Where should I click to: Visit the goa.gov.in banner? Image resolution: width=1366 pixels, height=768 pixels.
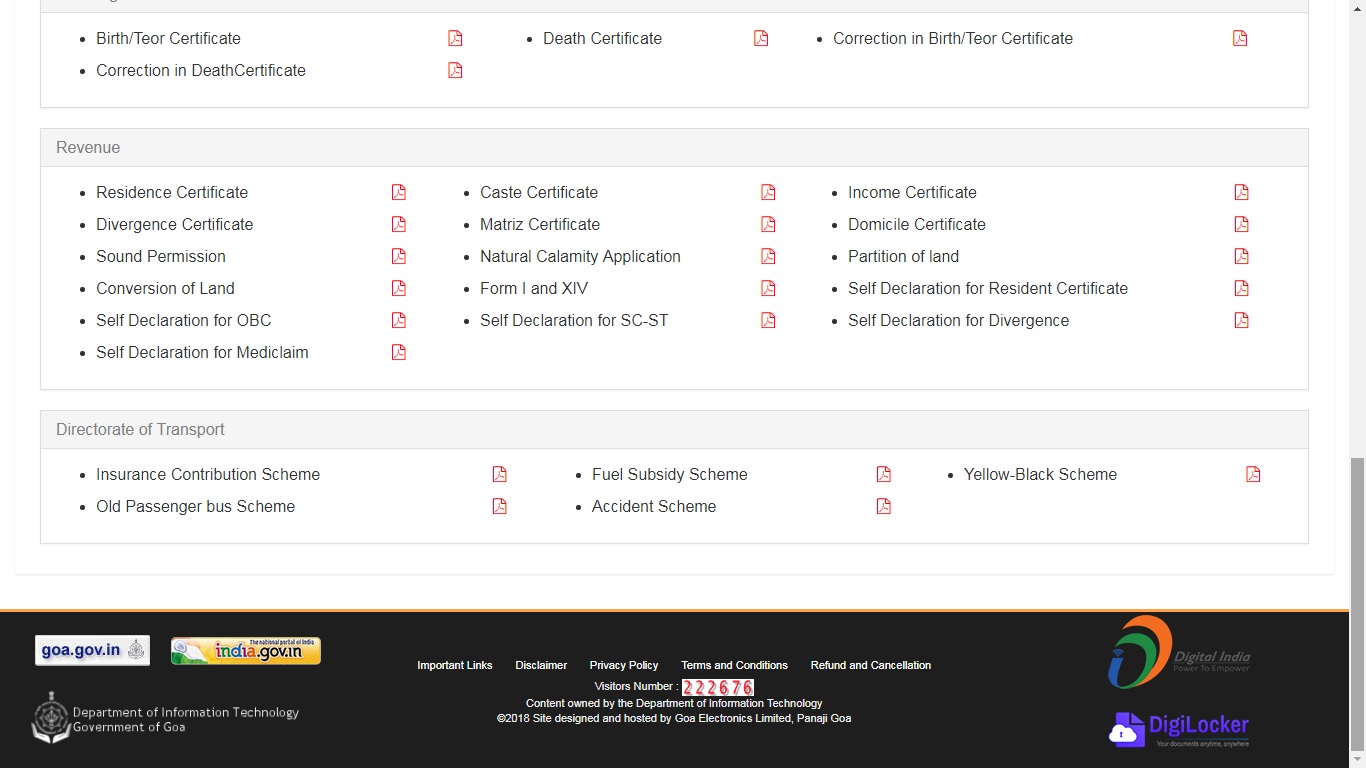[92, 650]
